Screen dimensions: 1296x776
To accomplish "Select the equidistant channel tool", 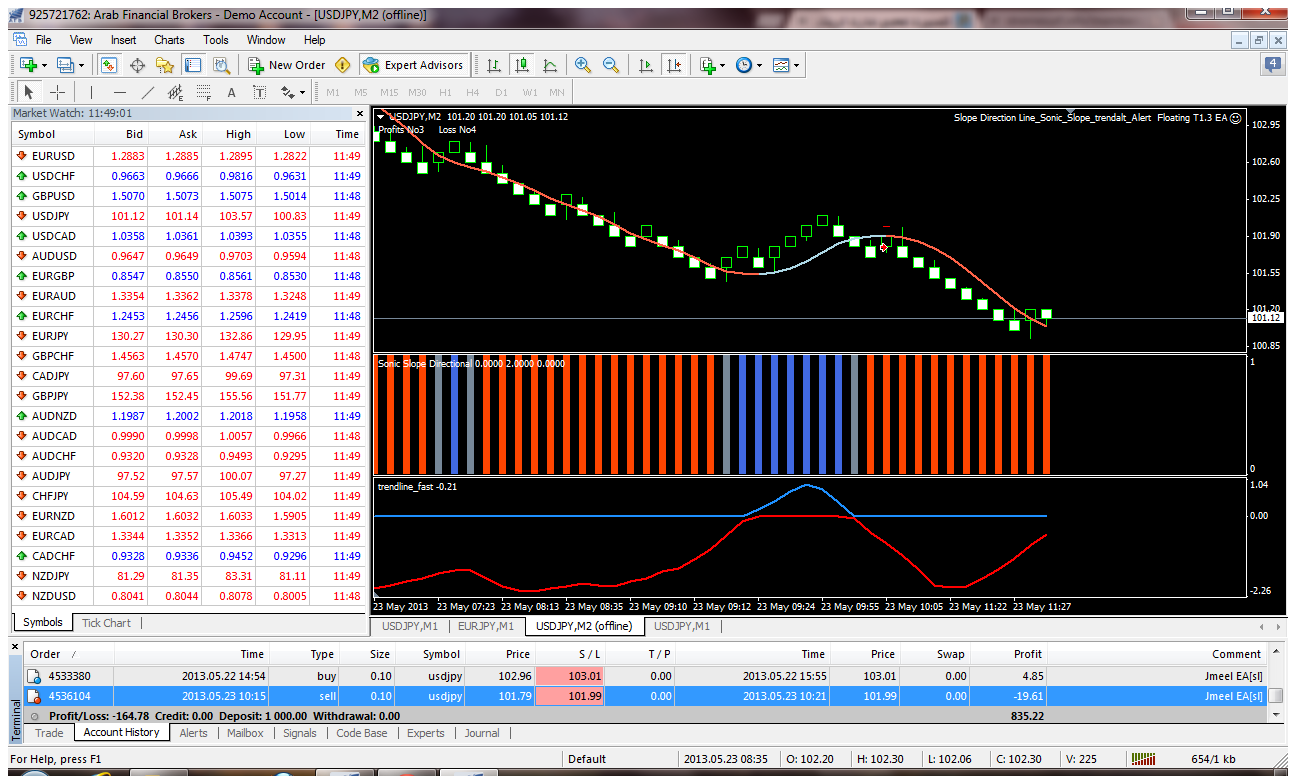I will tap(176, 92).
